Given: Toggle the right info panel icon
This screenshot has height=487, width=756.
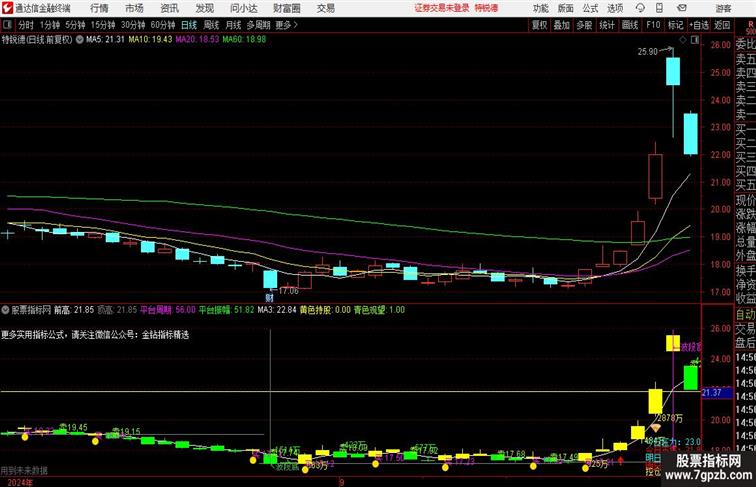Looking at the screenshot, I should click(x=695, y=40).
